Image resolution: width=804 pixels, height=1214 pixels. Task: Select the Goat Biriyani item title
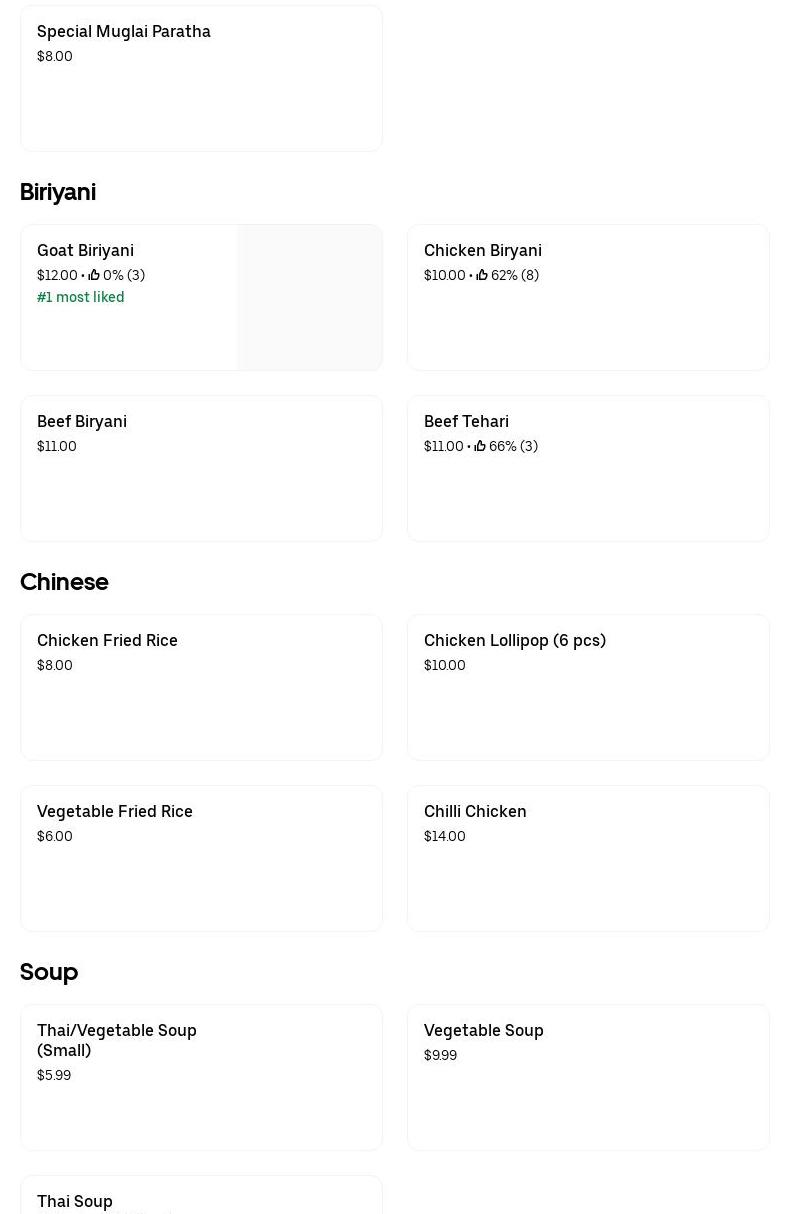pos(85,250)
